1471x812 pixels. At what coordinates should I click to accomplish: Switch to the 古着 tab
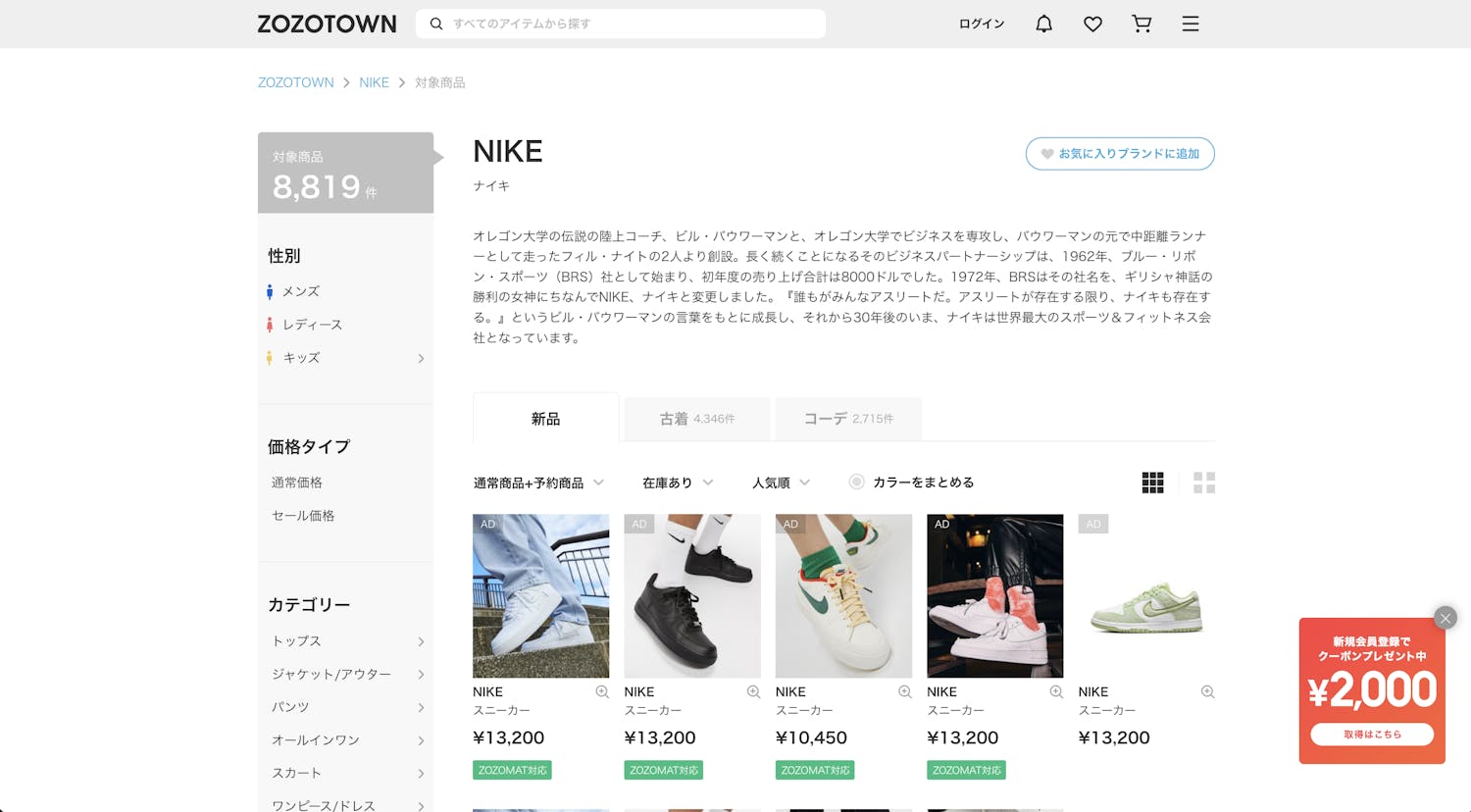(696, 419)
